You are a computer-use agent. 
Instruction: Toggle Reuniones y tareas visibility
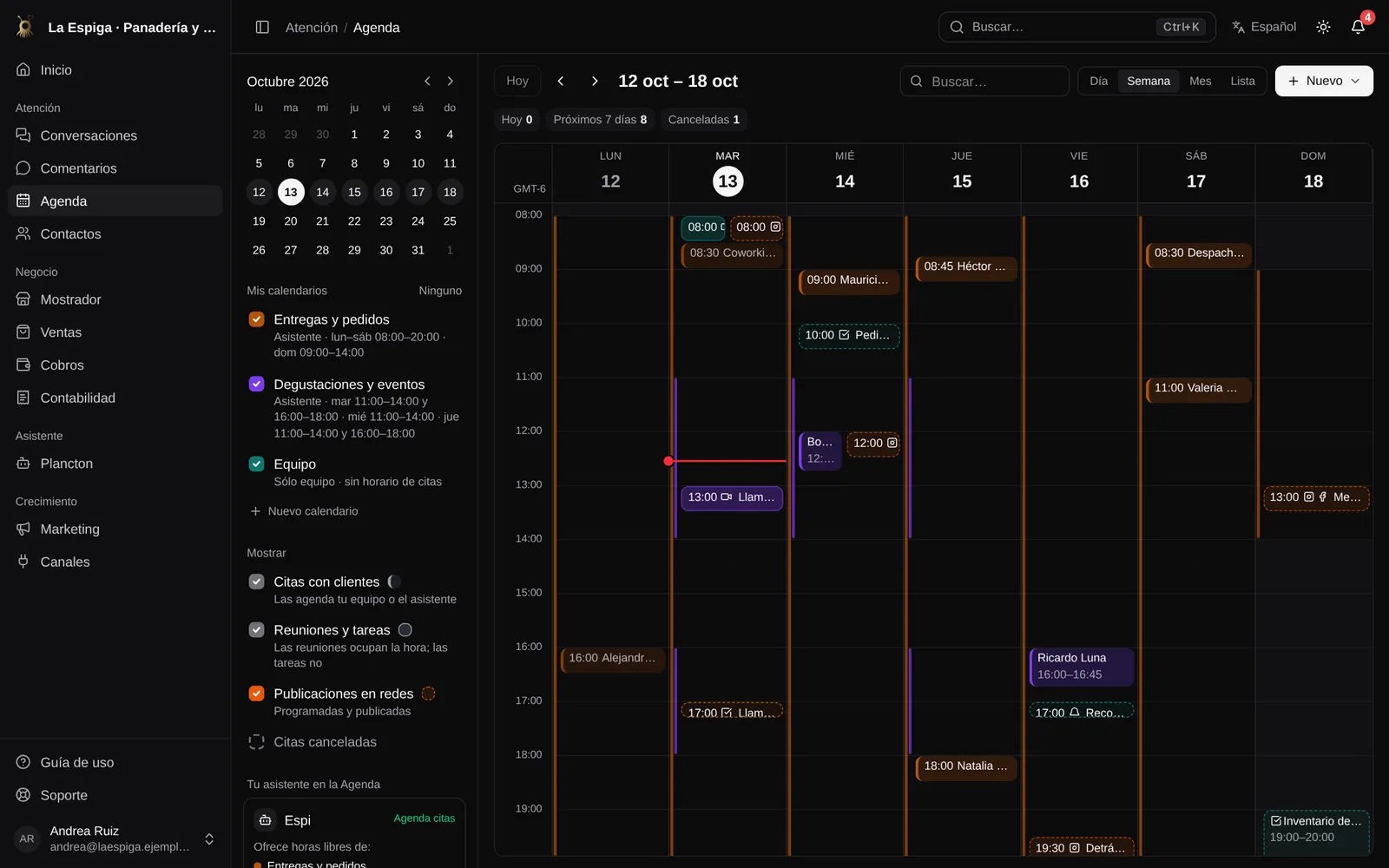[x=256, y=629]
